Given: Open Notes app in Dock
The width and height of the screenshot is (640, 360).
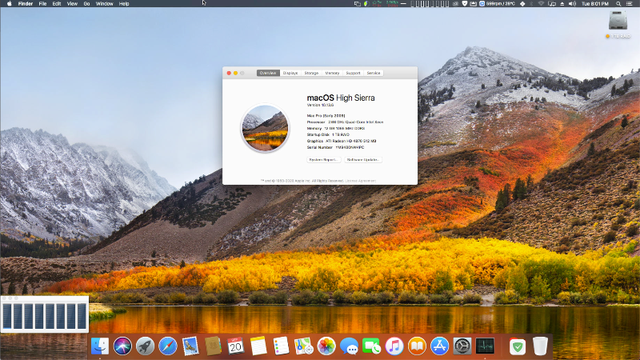Looking at the screenshot, I should (x=258, y=346).
